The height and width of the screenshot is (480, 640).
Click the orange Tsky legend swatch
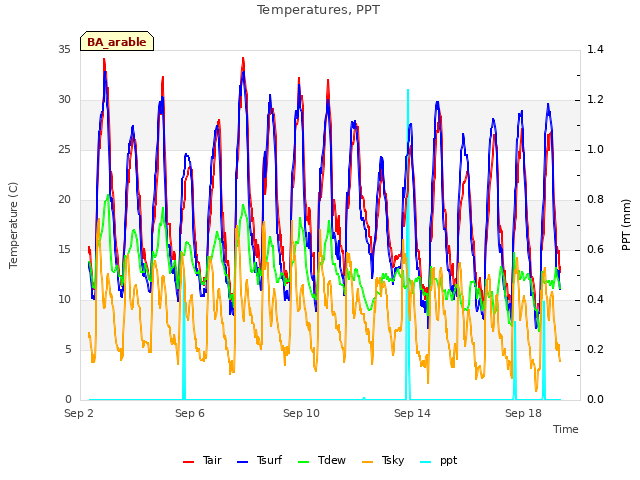point(368,462)
